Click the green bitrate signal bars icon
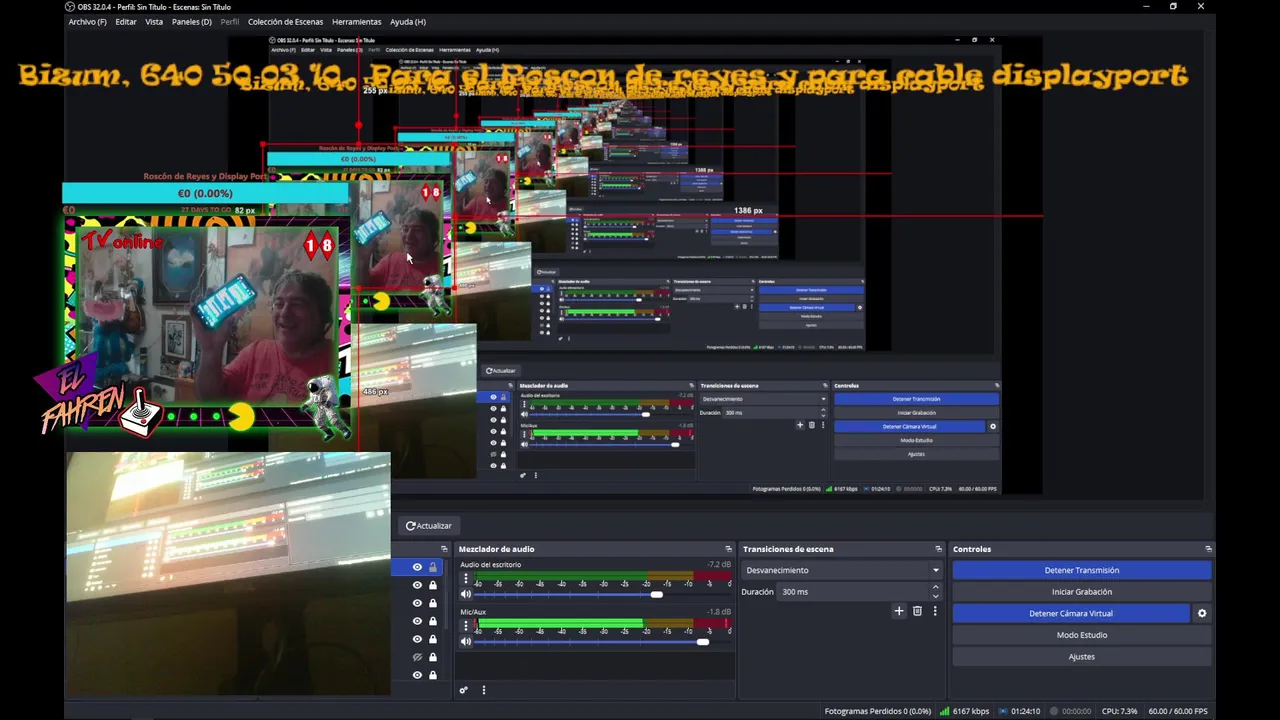 944,712
